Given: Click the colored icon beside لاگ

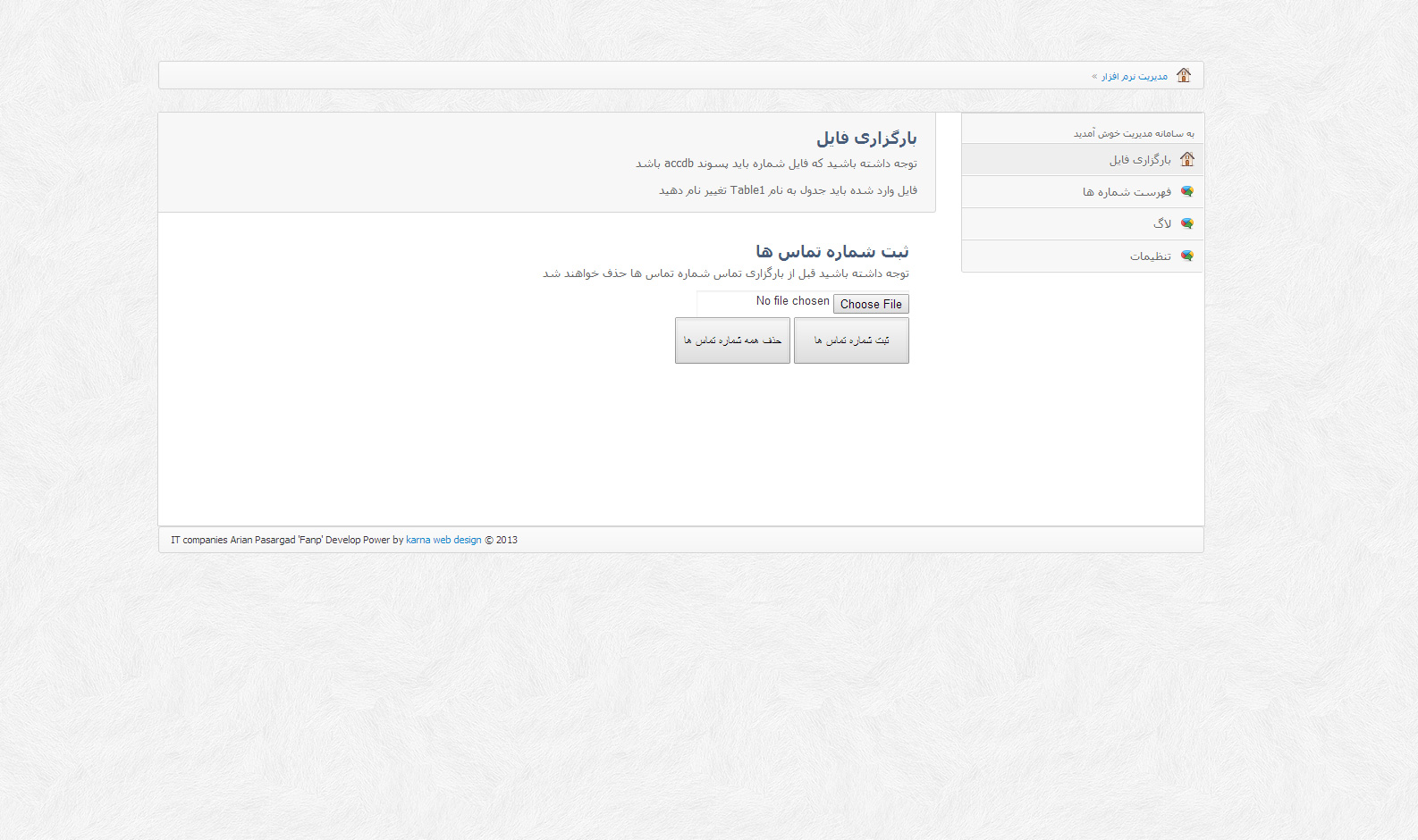Looking at the screenshot, I should [x=1187, y=223].
